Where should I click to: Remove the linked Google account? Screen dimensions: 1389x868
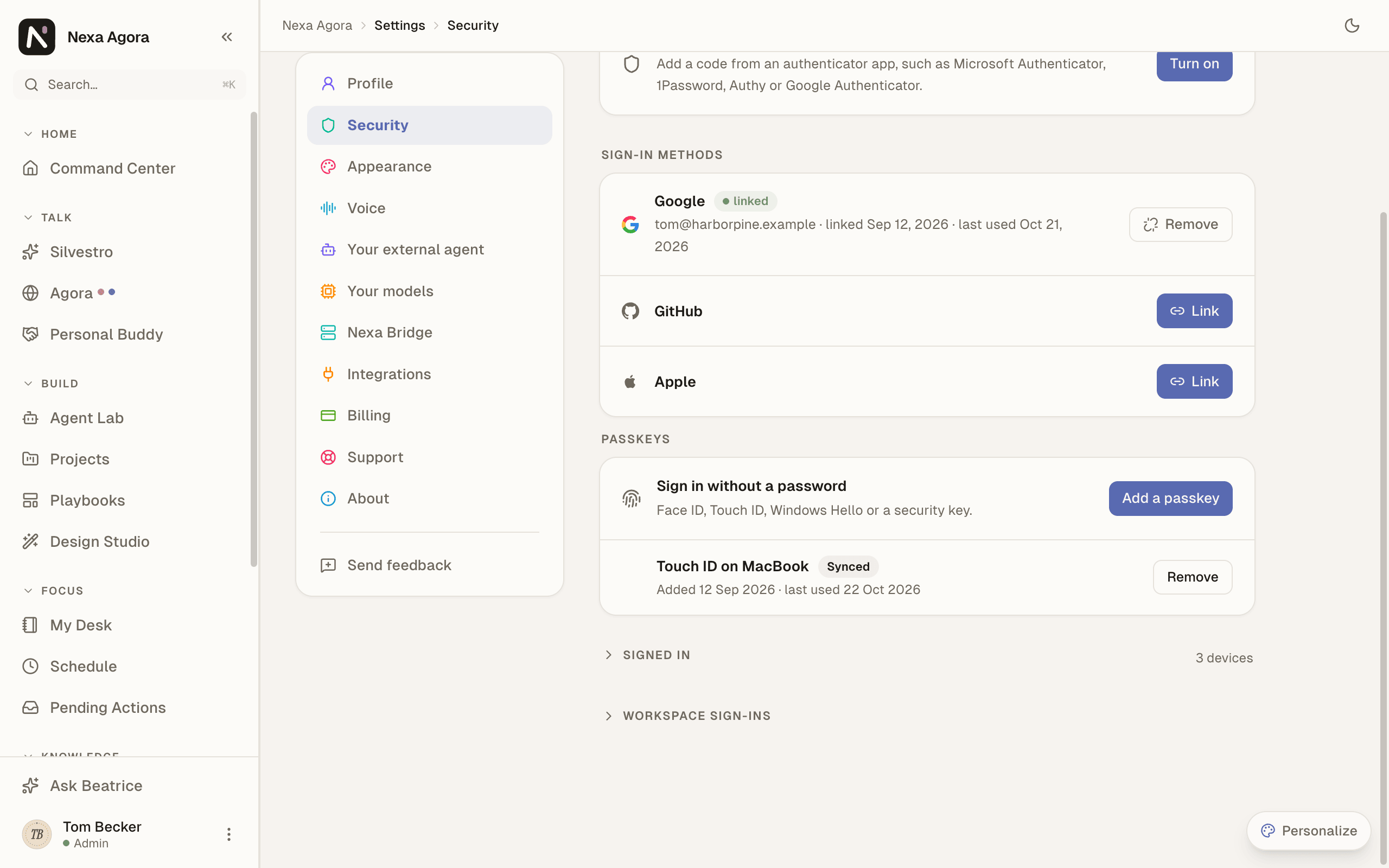click(x=1180, y=225)
